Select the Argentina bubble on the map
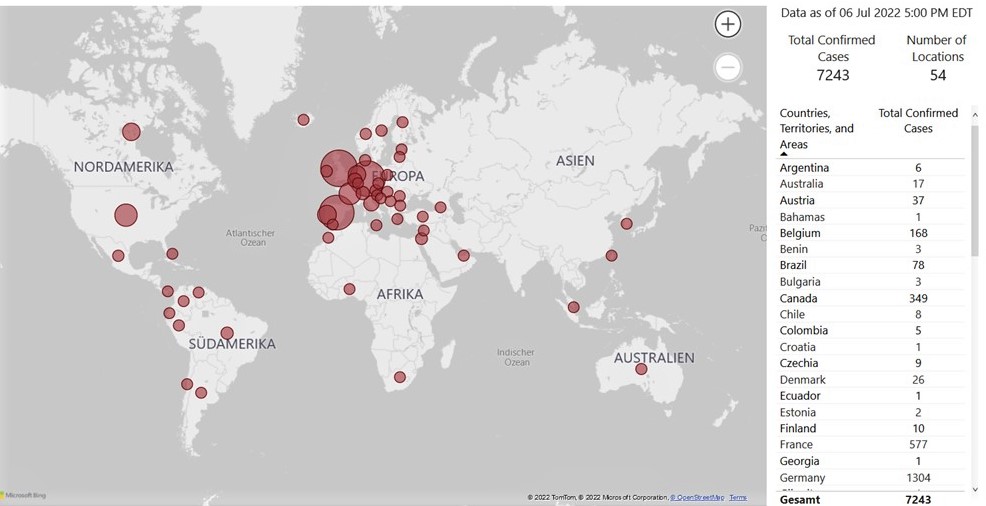986x506 pixels. [x=201, y=393]
